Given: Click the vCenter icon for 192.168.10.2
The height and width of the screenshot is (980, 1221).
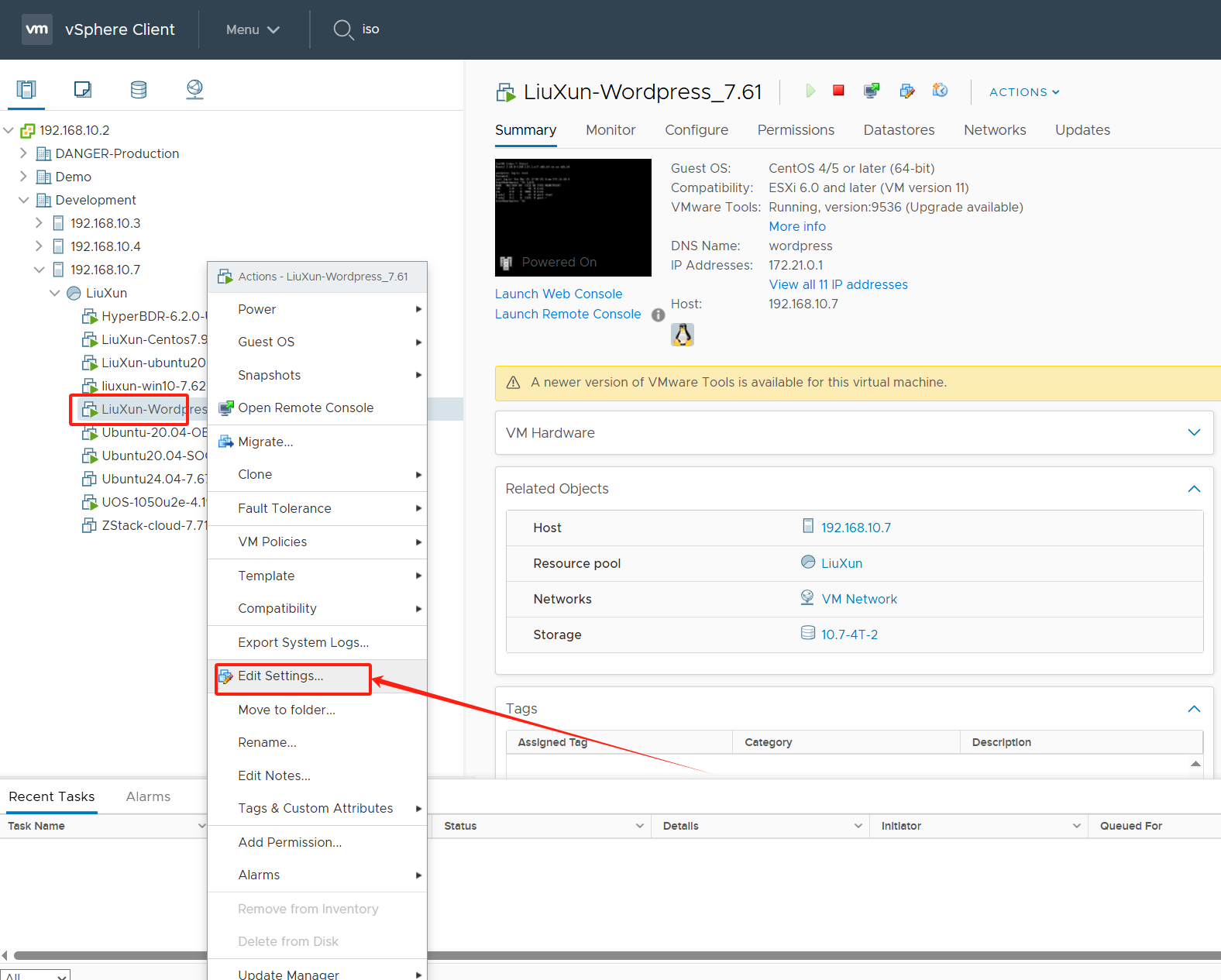Looking at the screenshot, I should (x=28, y=130).
